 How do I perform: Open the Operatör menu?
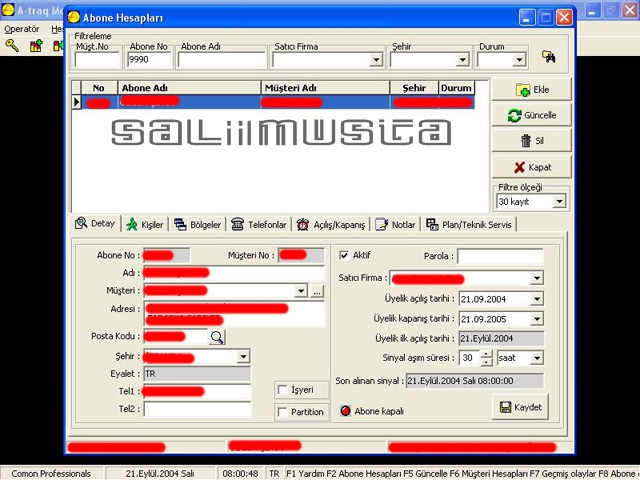point(22,29)
